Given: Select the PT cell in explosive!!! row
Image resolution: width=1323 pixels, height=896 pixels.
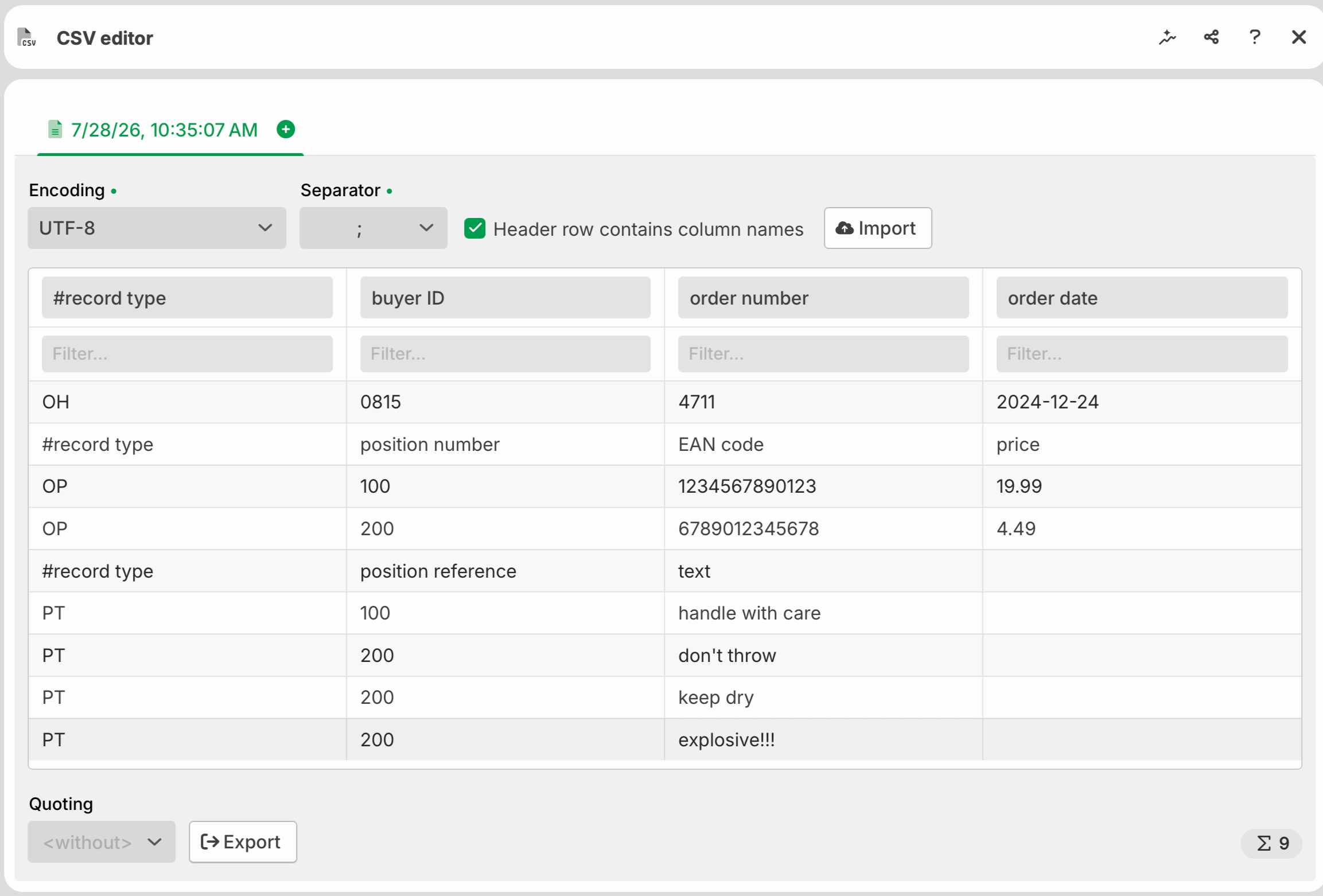Looking at the screenshot, I should 187,740.
